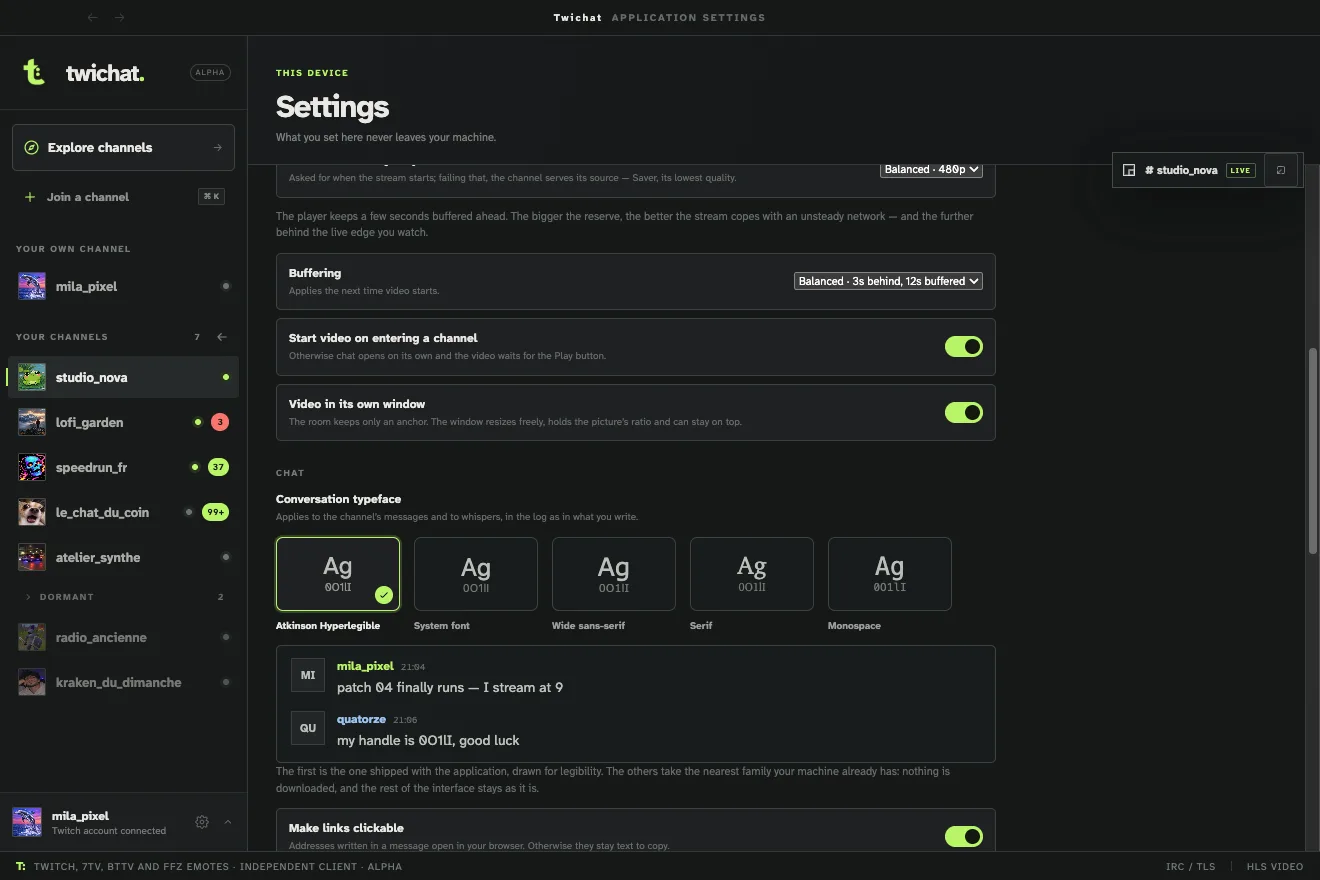This screenshot has width=1320, height=880.
Task: Pick the Wide sans-serif typeface card
Action: pos(614,574)
